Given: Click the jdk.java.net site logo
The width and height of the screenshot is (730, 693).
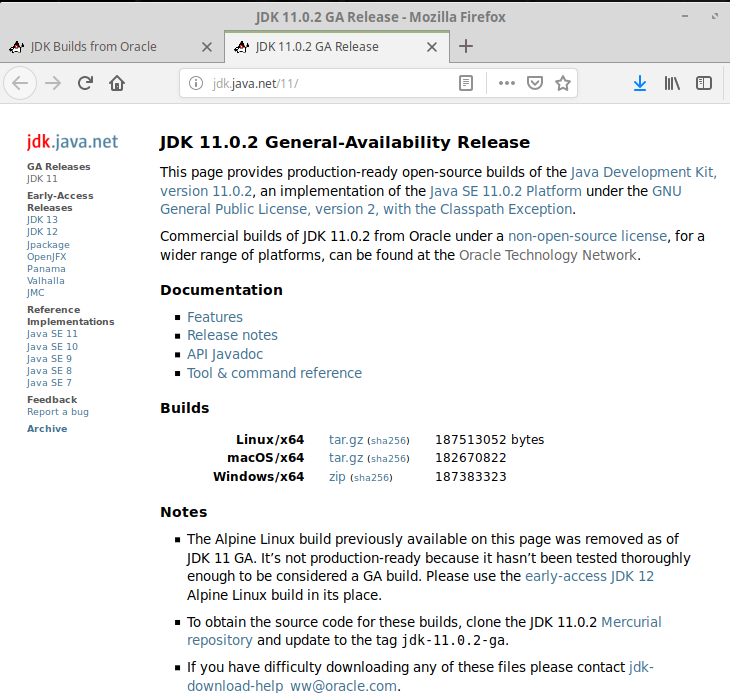Looking at the screenshot, I should [72, 141].
